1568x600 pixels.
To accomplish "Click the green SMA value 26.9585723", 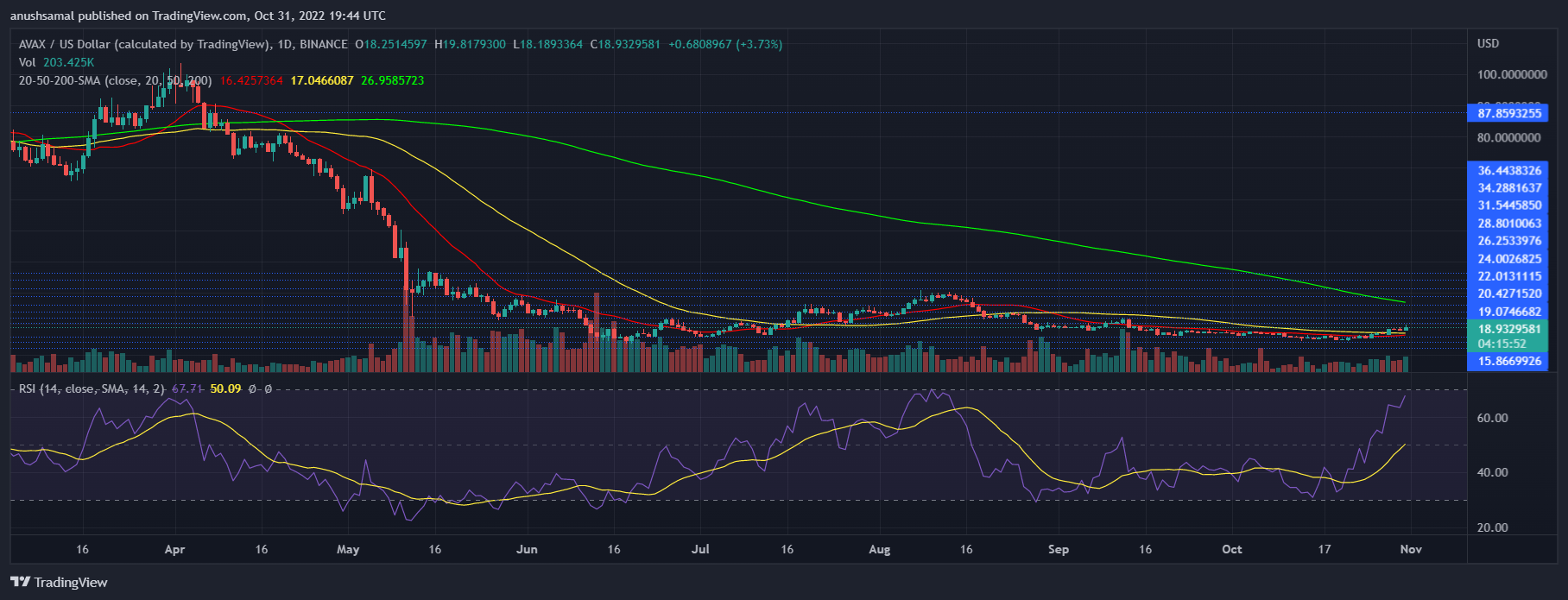I will pyautogui.click(x=393, y=80).
